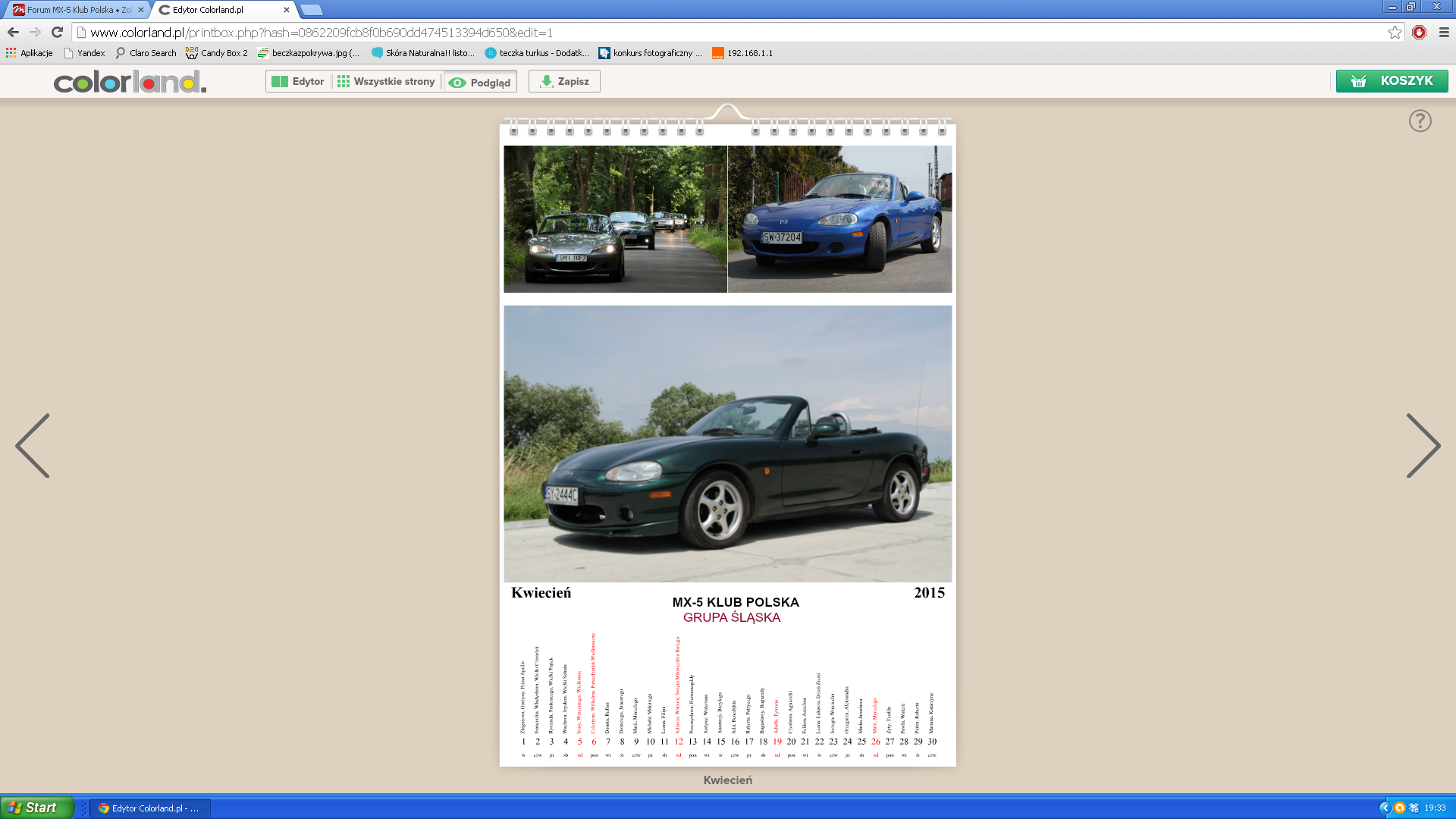Select the Edytor Colorland.pl tab
This screenshot has height=819, width=1456.
click(220, 10)
